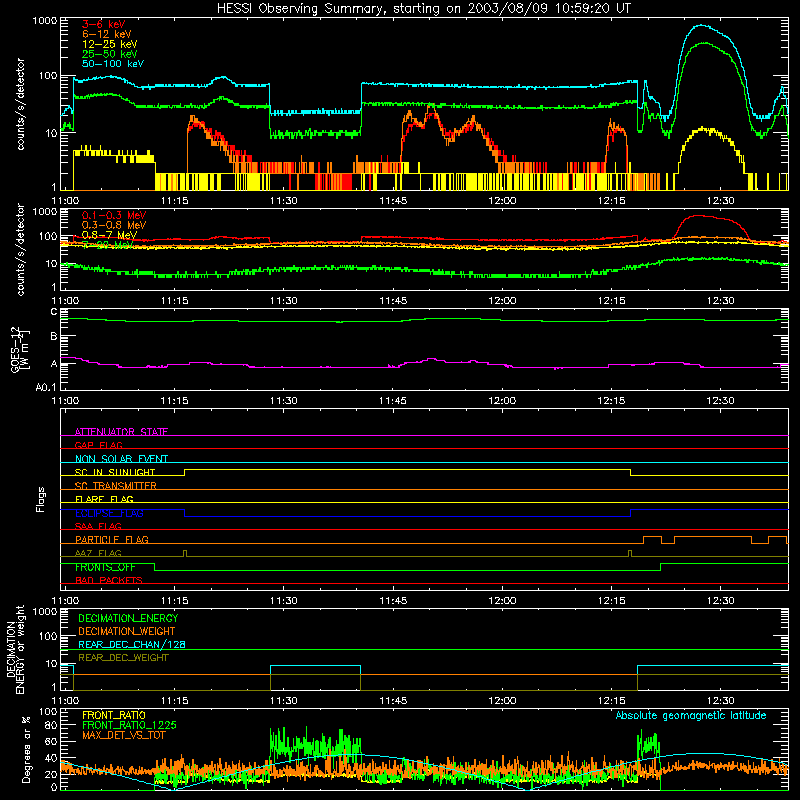The height and width of the screenshot is (800, 800).
Task: Select the ECLIPSE_FLAG label
Action: [109, 513]
